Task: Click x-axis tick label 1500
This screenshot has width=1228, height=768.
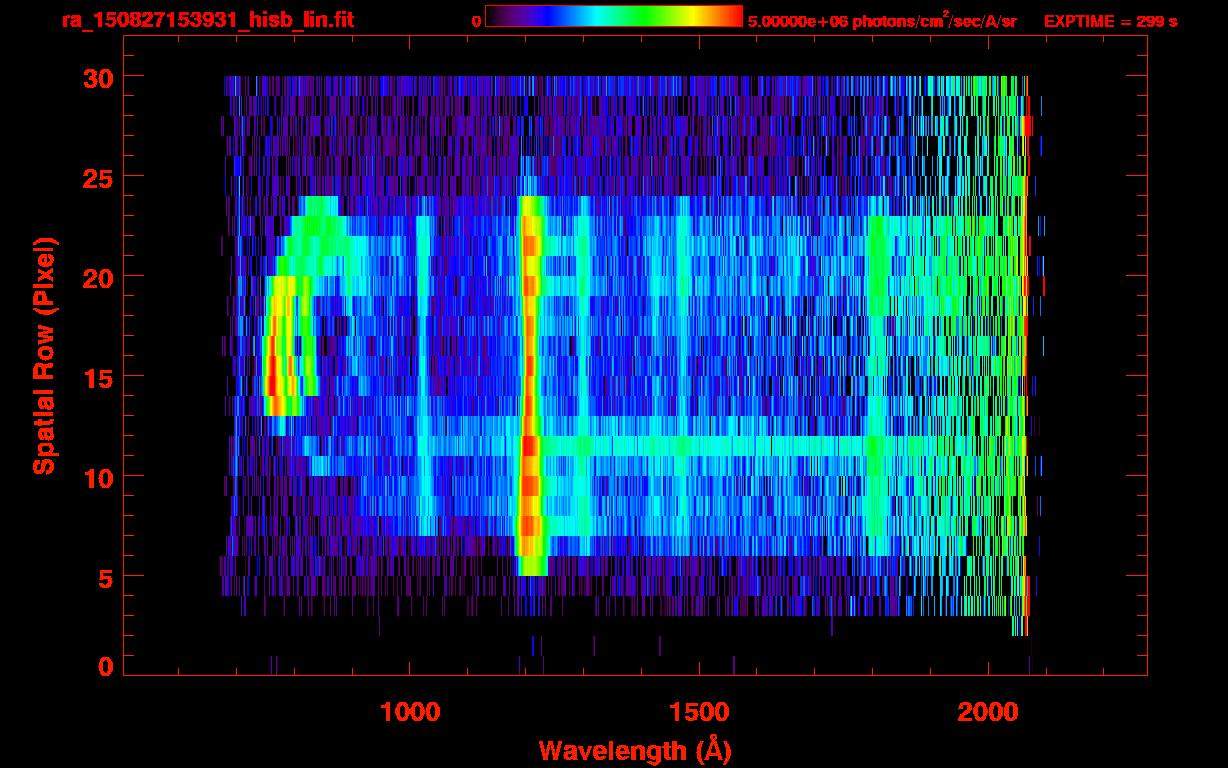Action: click(699, 712)
